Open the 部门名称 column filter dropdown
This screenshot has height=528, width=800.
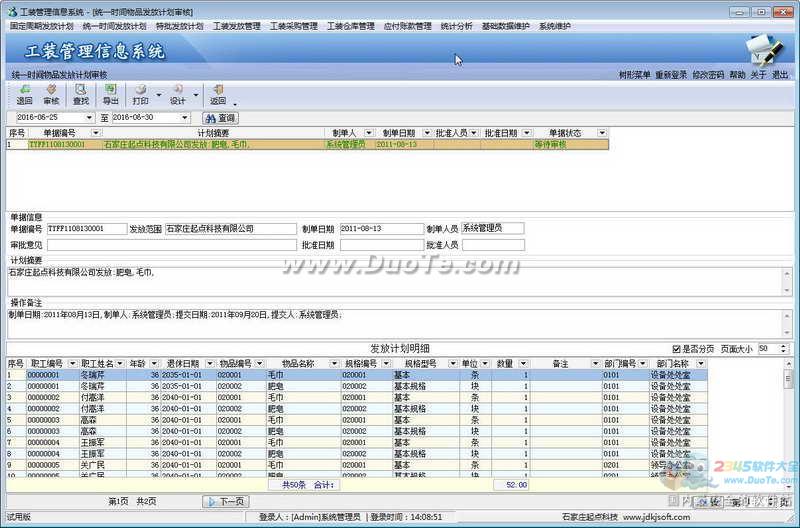[699, 364]
